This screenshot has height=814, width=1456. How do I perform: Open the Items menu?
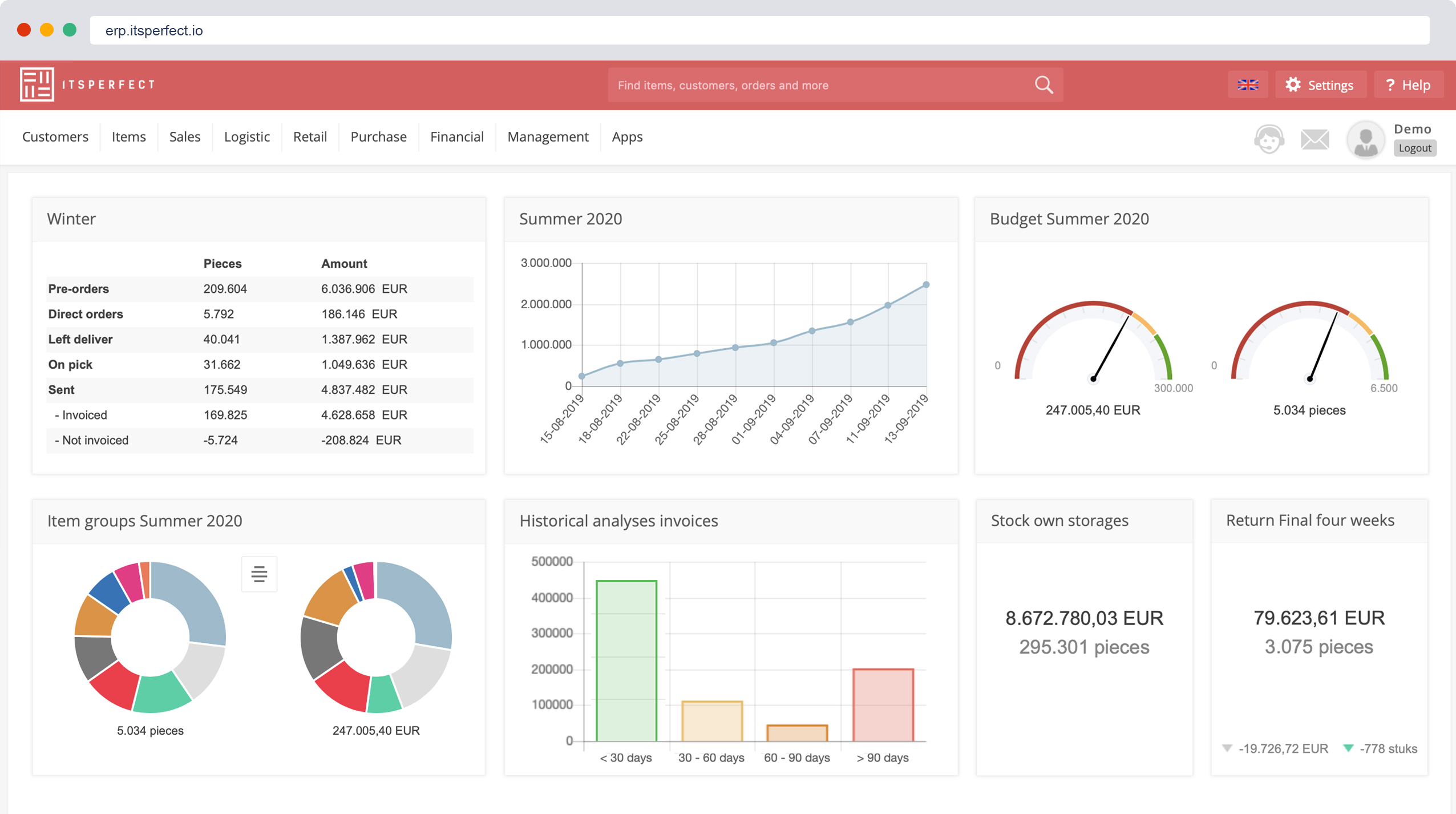(x=128, y=136)
